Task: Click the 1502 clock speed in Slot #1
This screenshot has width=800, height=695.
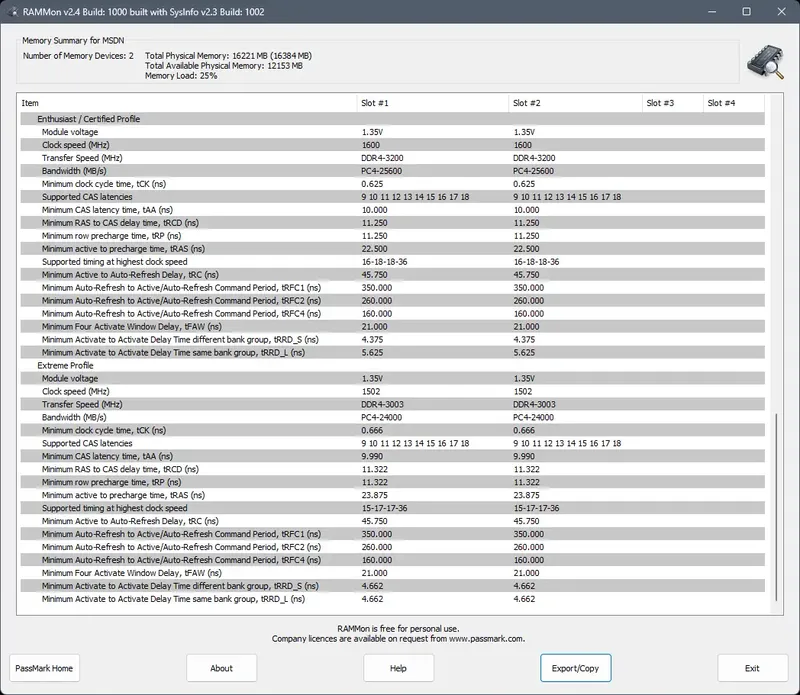Action: point(371,391)
